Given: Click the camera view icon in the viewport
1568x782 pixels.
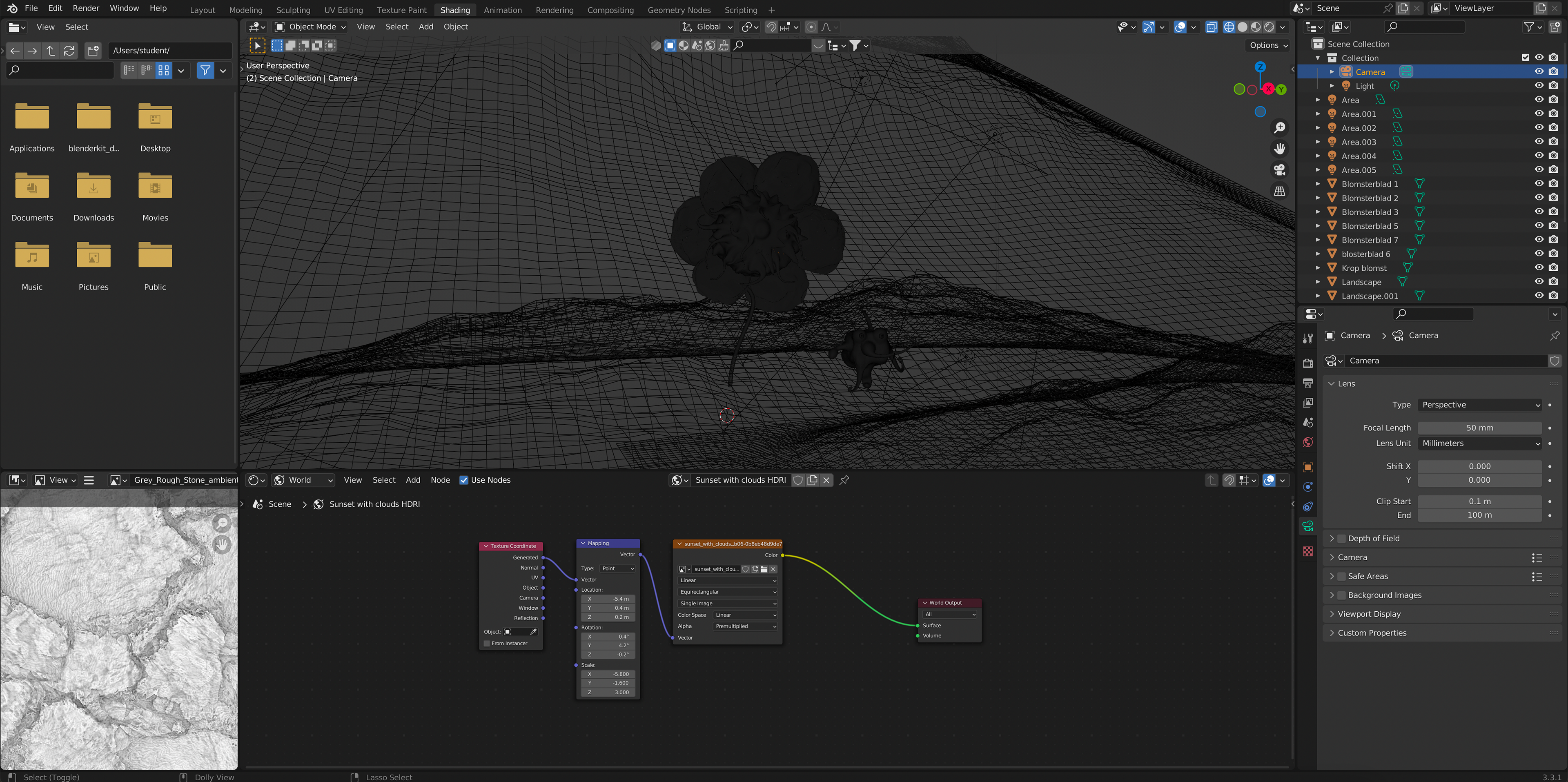Looking at the screenshot, I should click(x=1279, y=170).
